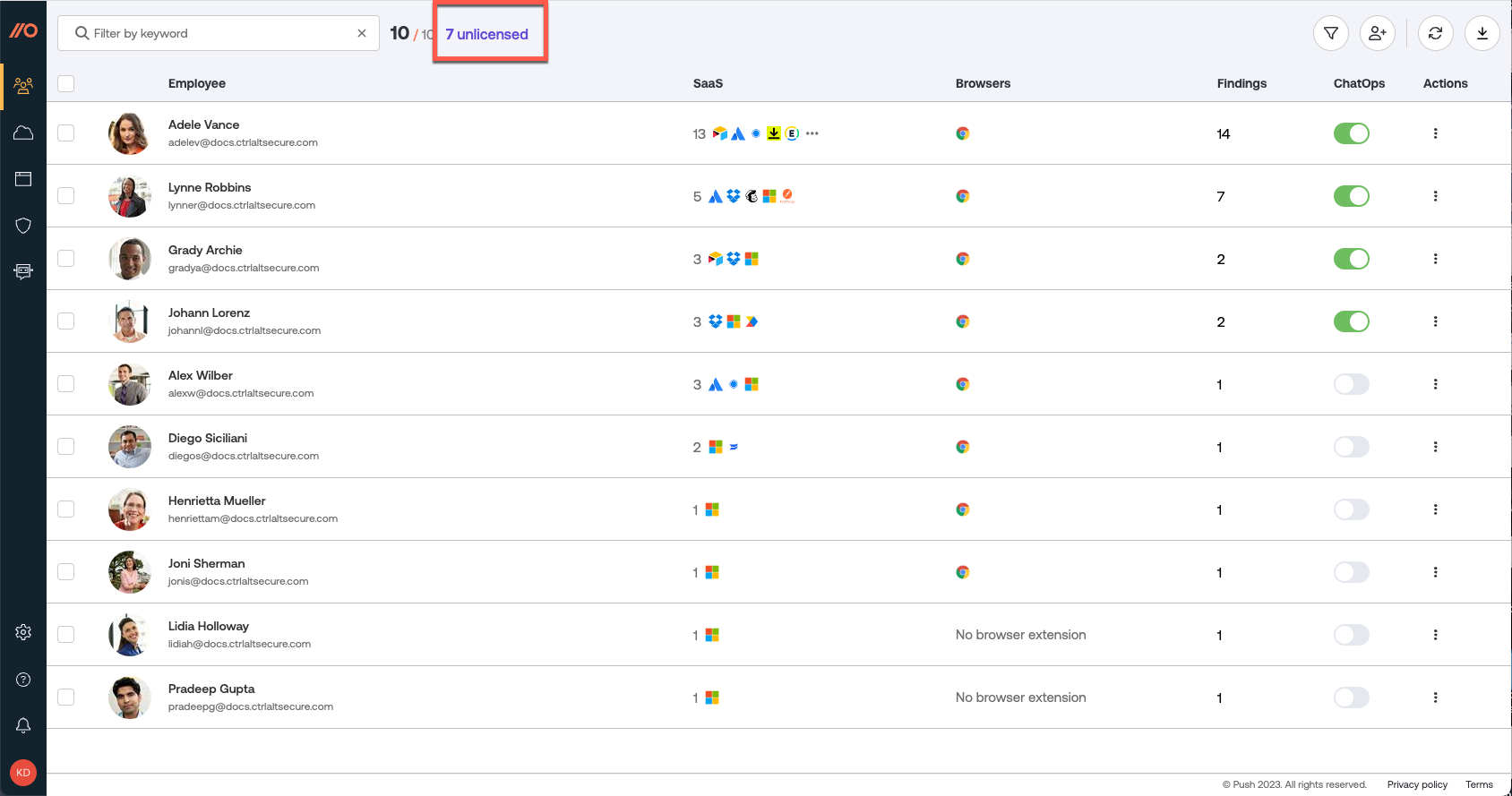The image size is (1512, 796).
Task: Click Microsoft icon in Lidia Holloway's SaaS
Action: pyautogui.click(x=712, y=635)
